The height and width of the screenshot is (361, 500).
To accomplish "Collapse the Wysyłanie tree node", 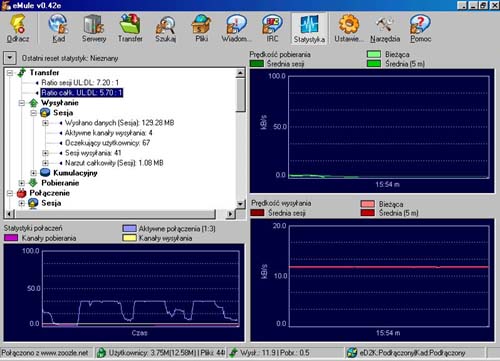I will point(22,103).
